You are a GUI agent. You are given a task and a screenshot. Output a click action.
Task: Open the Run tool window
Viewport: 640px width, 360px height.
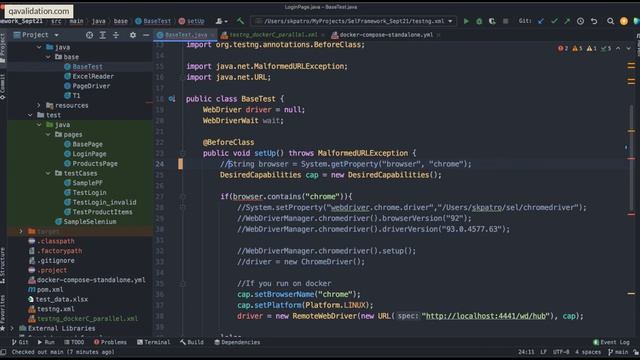pyautogui.click(x=46, y=342)
